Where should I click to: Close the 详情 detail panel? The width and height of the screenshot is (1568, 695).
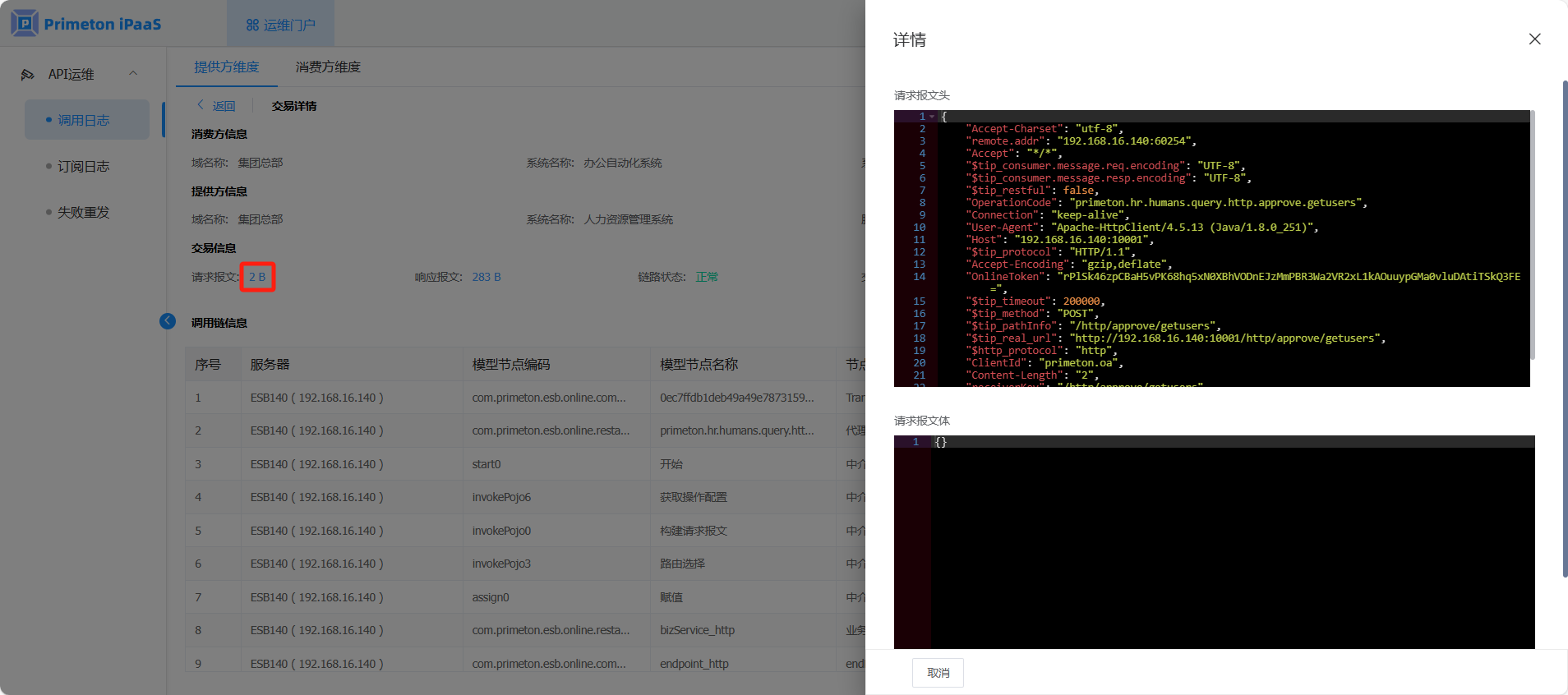tap(1534, 39)
